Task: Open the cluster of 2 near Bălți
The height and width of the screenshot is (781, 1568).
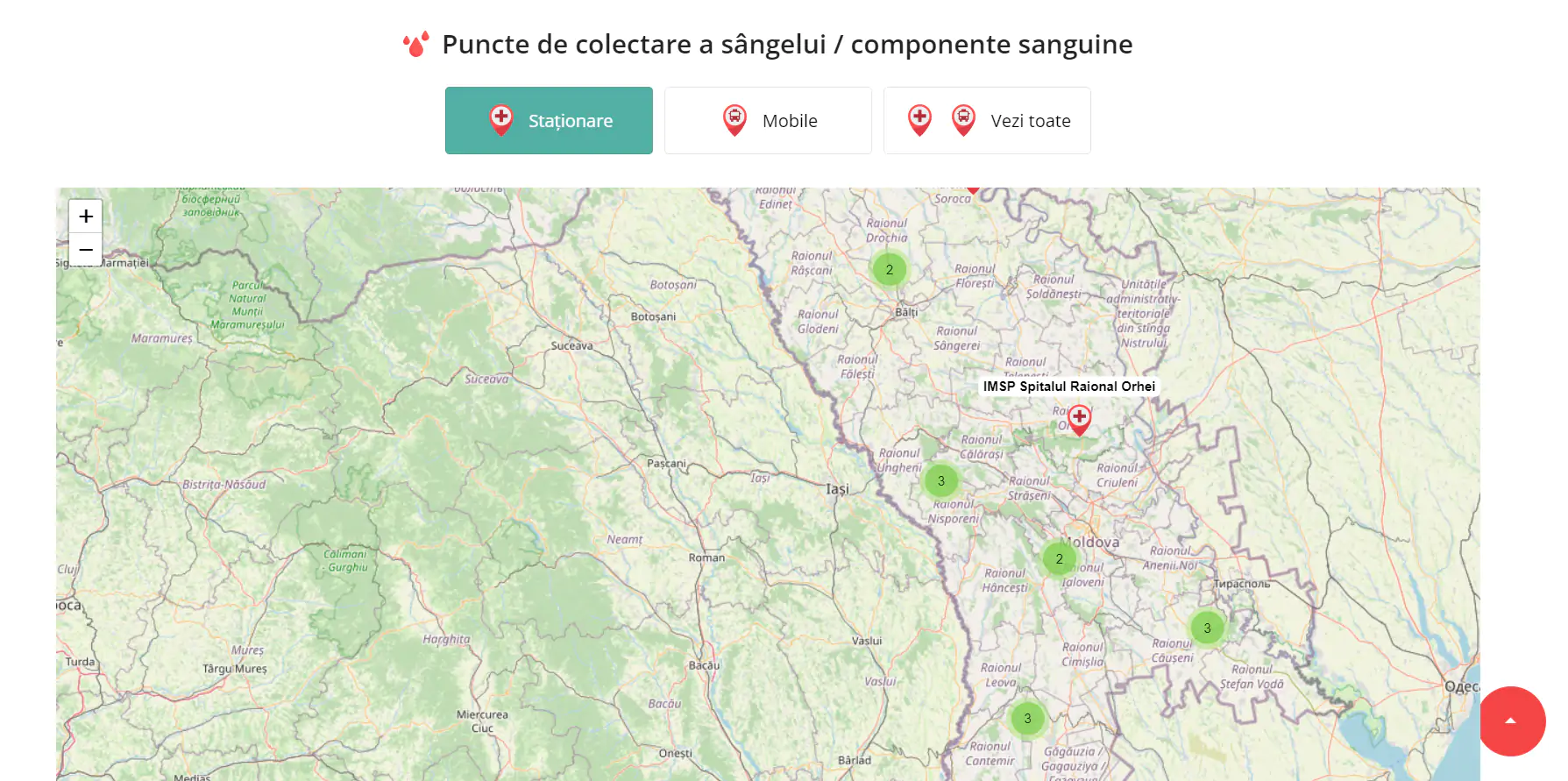Action: (x=890, y=269)
